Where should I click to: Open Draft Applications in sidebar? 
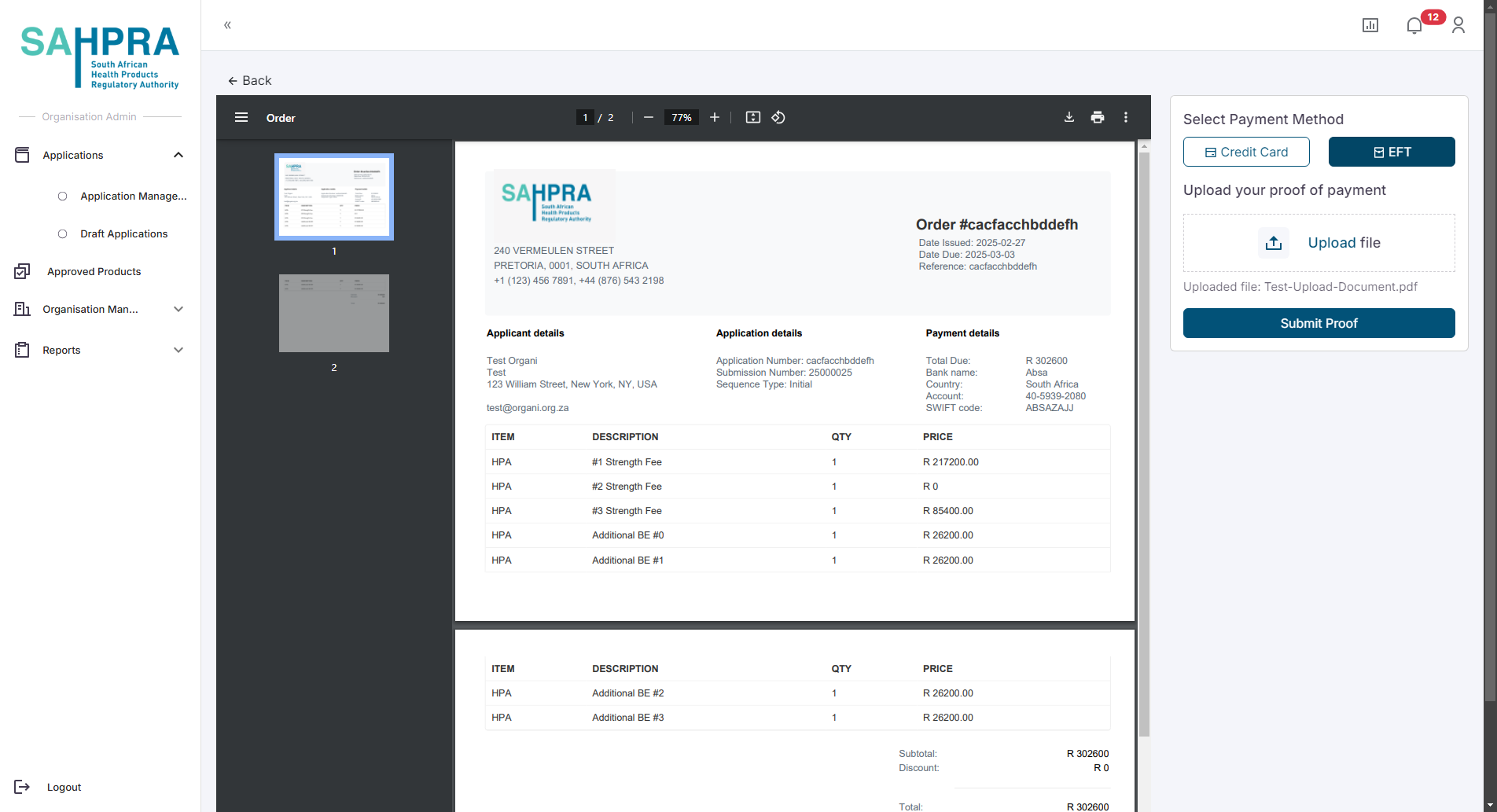pos(123,233)
